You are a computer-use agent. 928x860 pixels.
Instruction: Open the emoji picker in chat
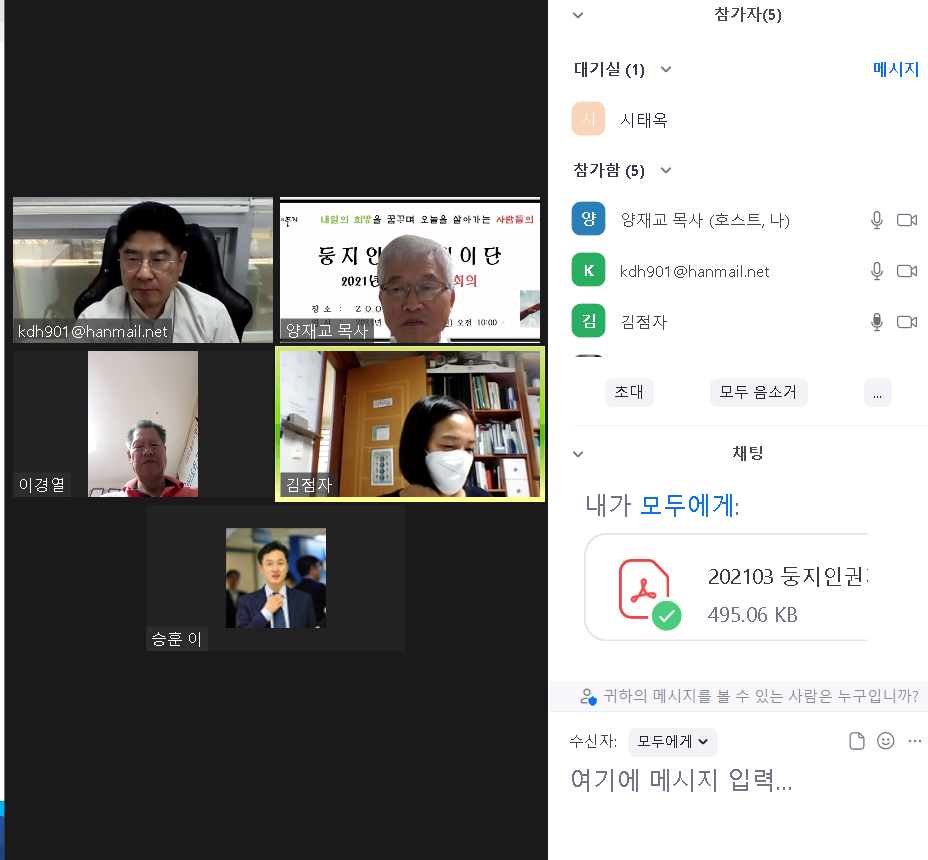pos(885,741)
